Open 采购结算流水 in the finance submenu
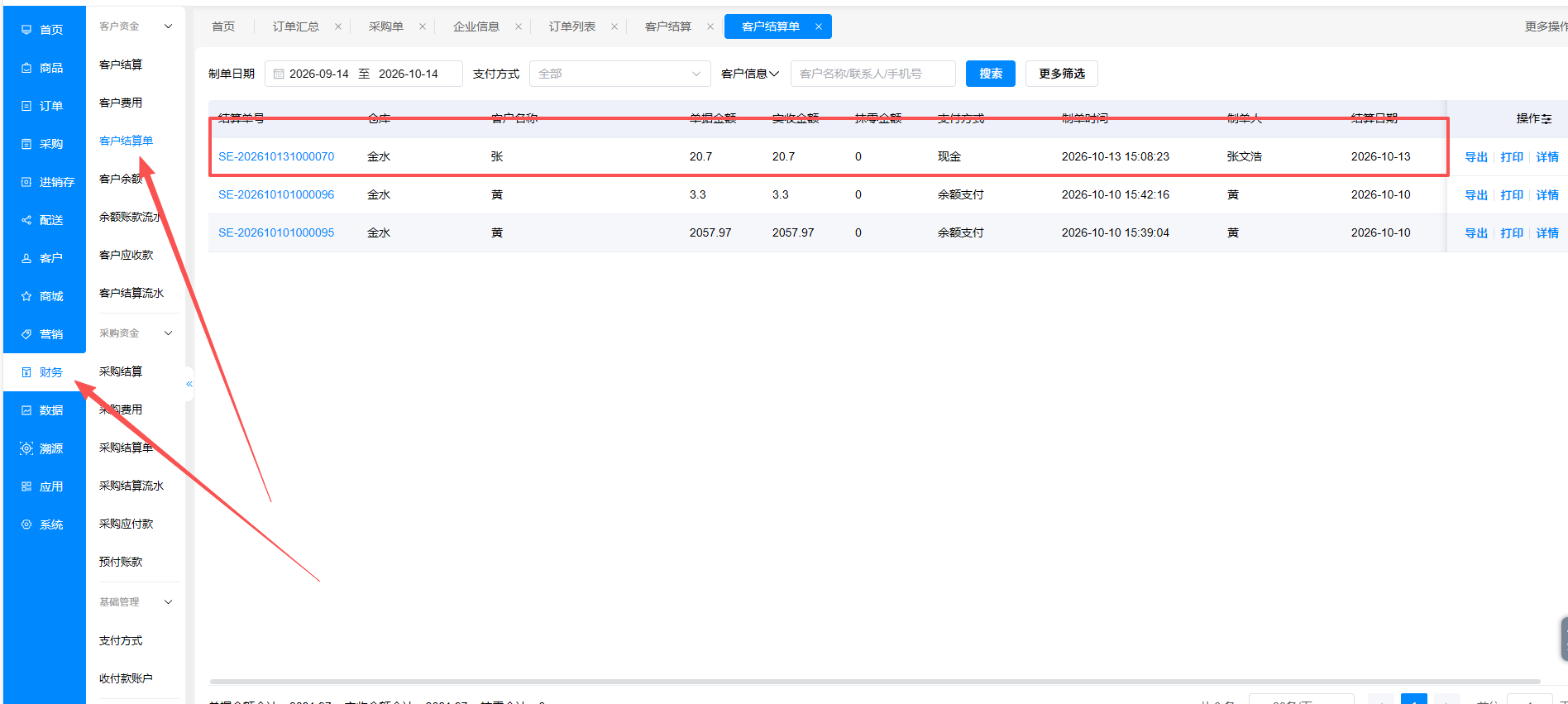The width and height of the screenshot is (1568, 704). tap(131, 486)
